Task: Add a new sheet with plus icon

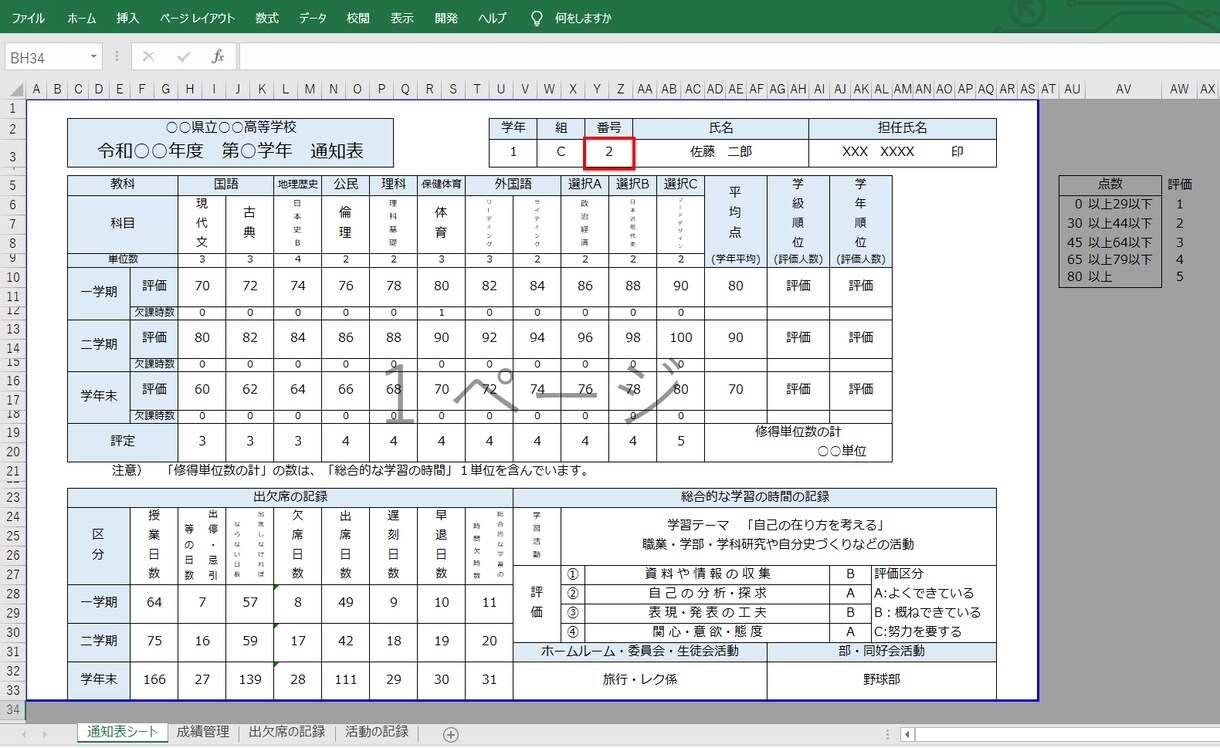Action: (x=450, y=734)
